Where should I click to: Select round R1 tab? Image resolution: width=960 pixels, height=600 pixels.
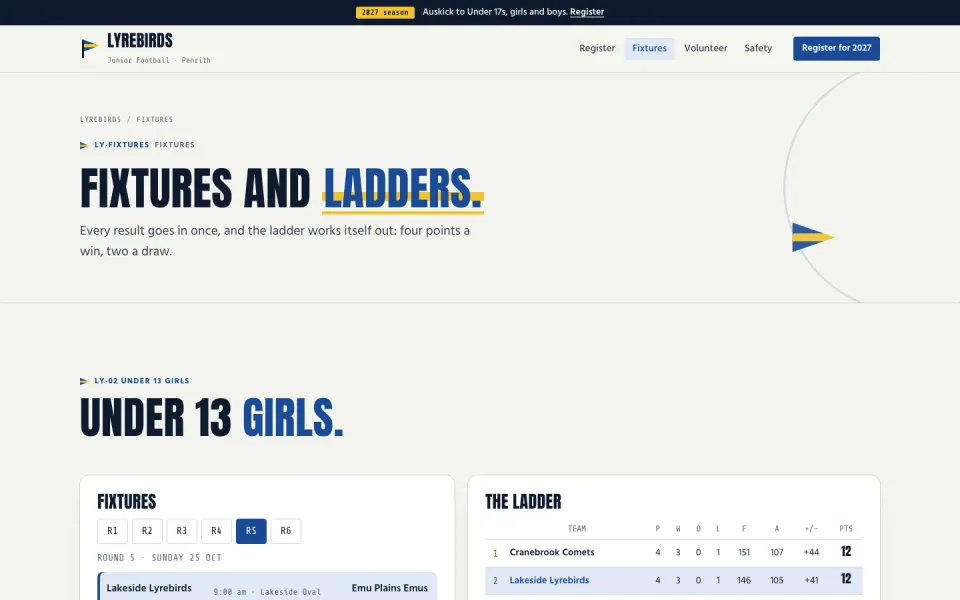(112, 531)
